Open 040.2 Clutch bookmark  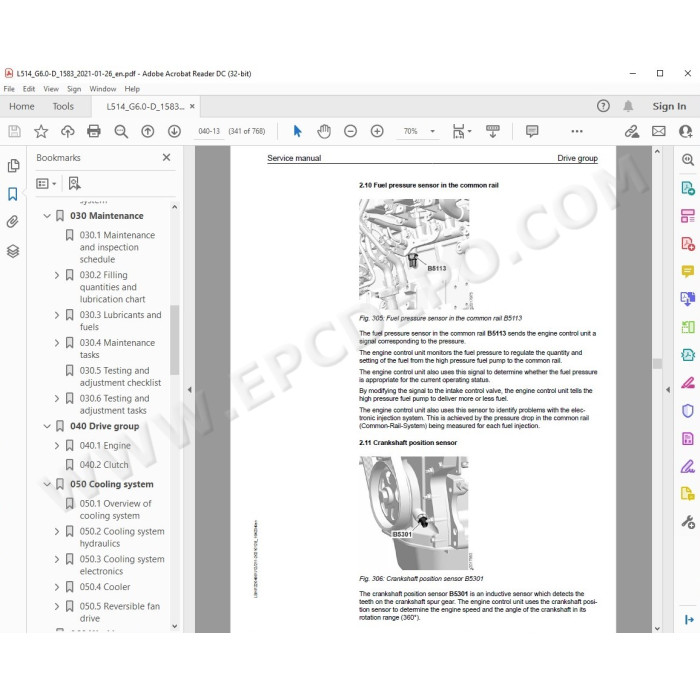point(104,465)
